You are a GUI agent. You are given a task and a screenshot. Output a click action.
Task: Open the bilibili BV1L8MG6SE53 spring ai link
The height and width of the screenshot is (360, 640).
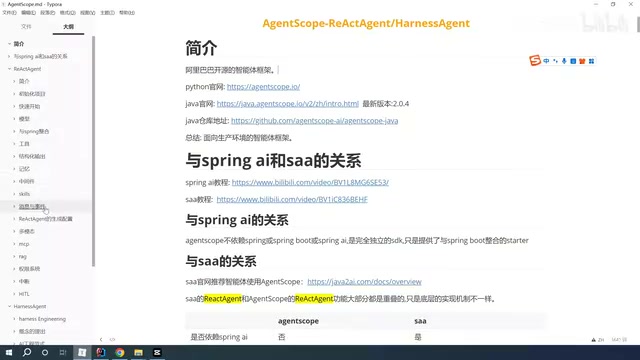[x=310, y=182]
